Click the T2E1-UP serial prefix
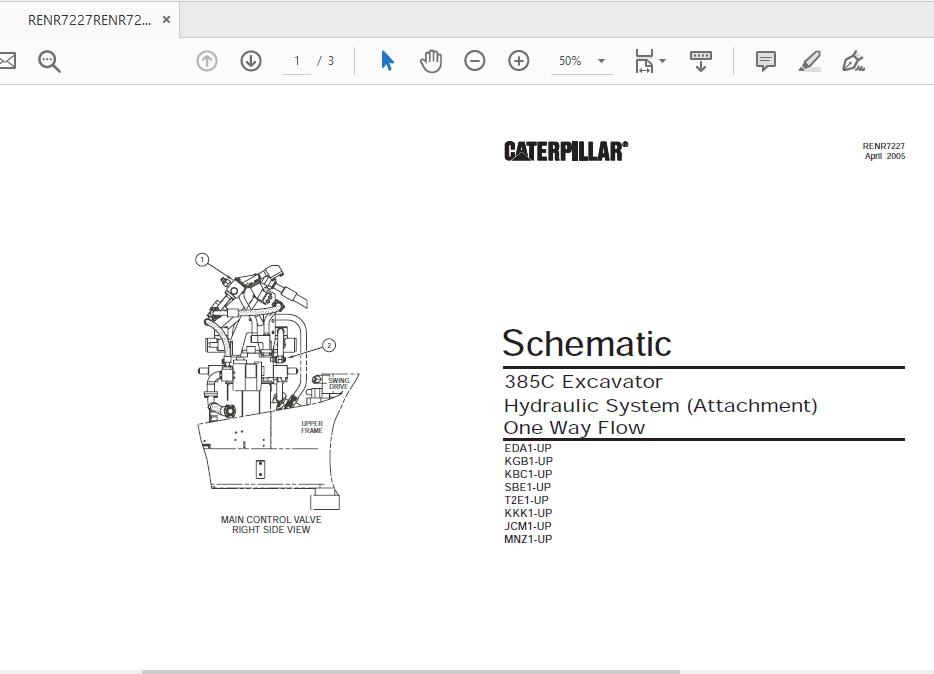This screenshot has height=674, width=934. 527,500
